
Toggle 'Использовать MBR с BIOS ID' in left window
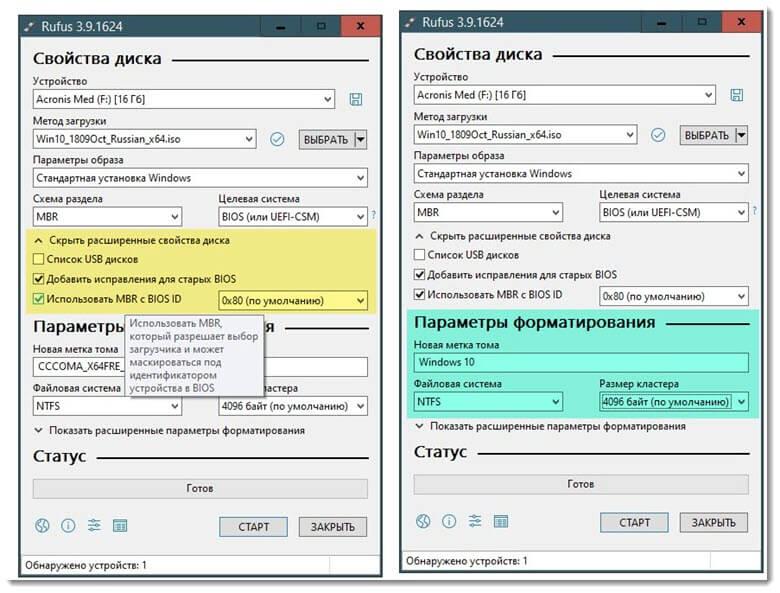(38, 299)
